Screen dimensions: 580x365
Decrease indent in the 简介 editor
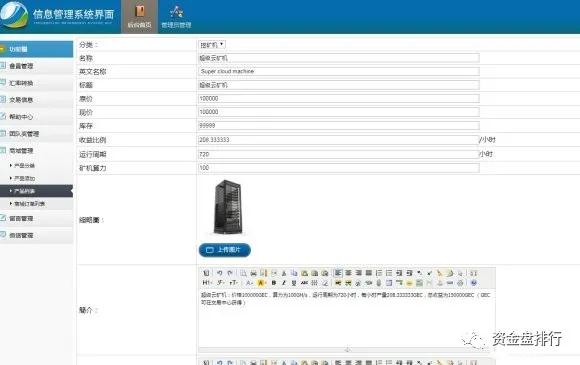(x=409, y=273)
